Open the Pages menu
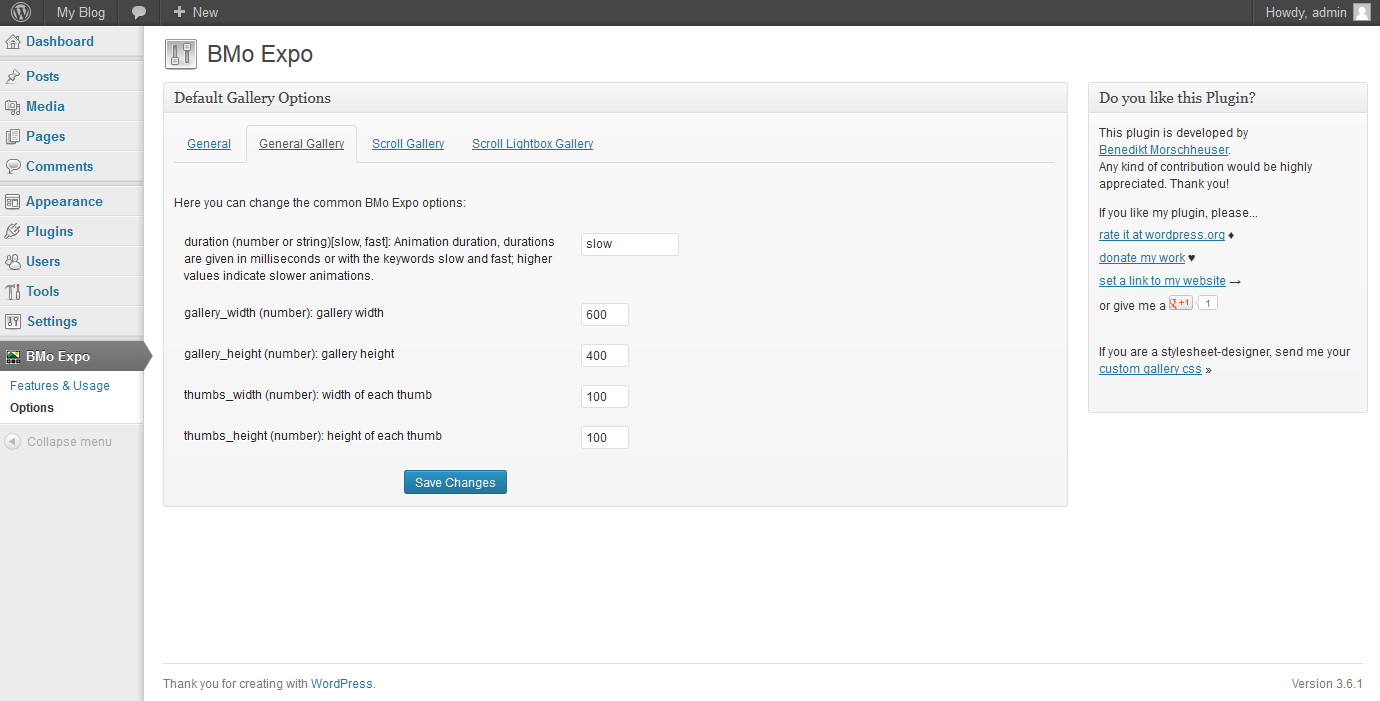The image size is (1380, 701). click(46, 136)
